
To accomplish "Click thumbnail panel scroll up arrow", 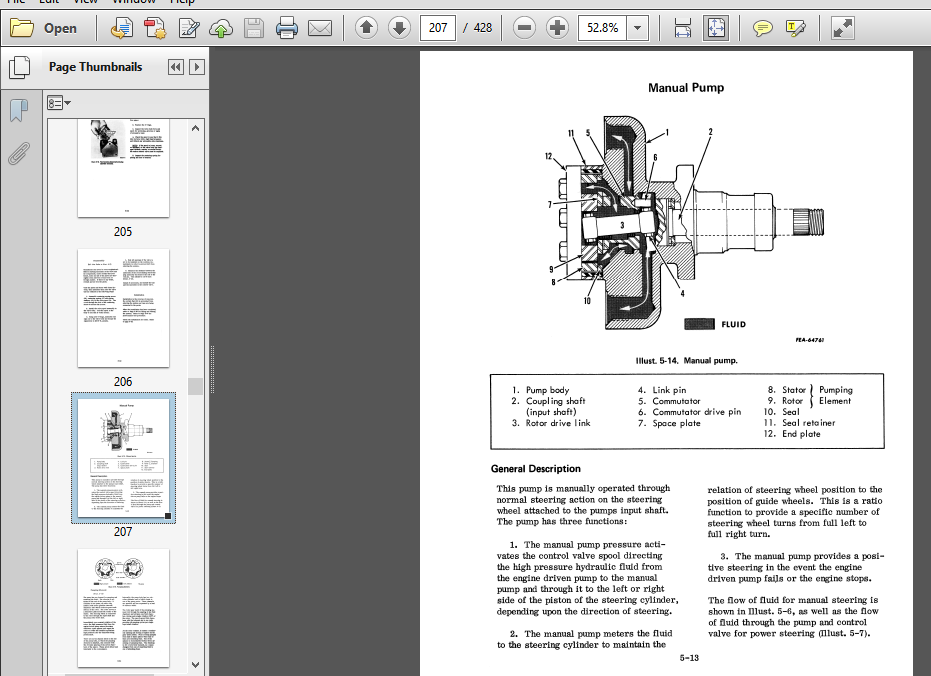I will [195, 128].
